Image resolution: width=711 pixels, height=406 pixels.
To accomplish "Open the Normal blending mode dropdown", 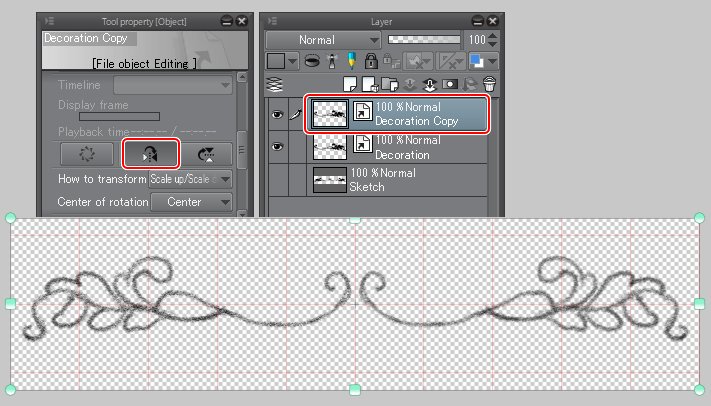I will point(323,40).
